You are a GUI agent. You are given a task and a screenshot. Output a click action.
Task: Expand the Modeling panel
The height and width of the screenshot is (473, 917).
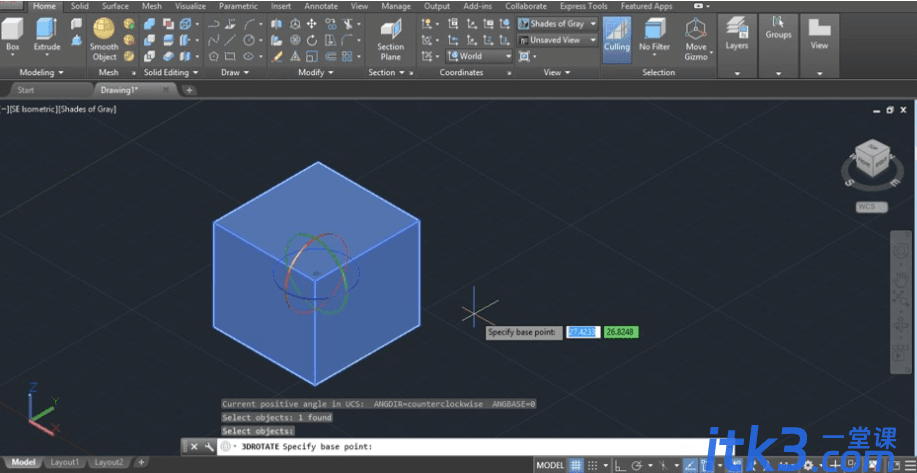click(x=41, y=72)
